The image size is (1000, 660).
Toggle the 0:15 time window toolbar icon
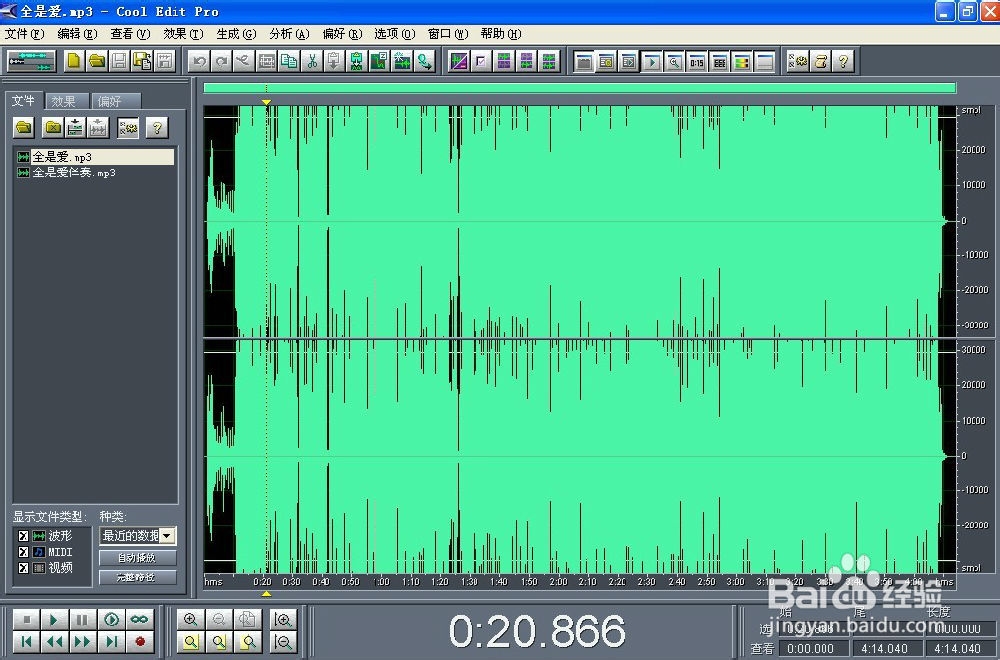point(696,62)
